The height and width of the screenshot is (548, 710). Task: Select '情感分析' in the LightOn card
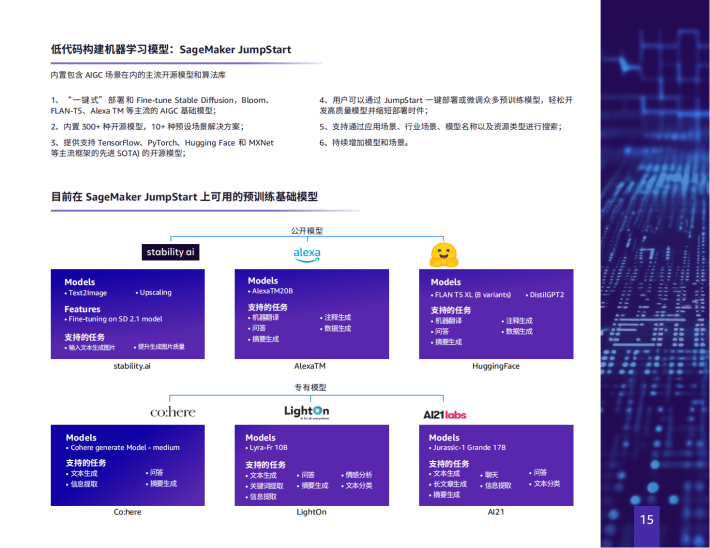click(x=357, y=475)
